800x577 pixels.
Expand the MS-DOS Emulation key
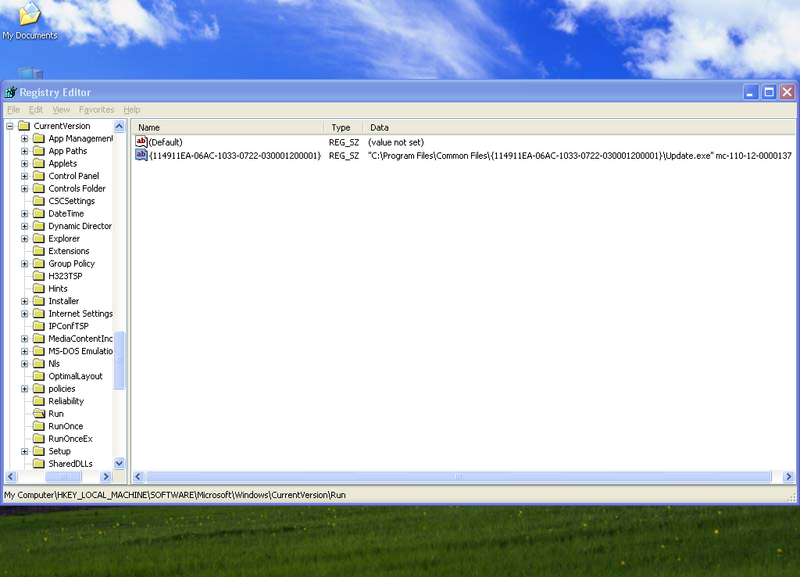[24, 351]
